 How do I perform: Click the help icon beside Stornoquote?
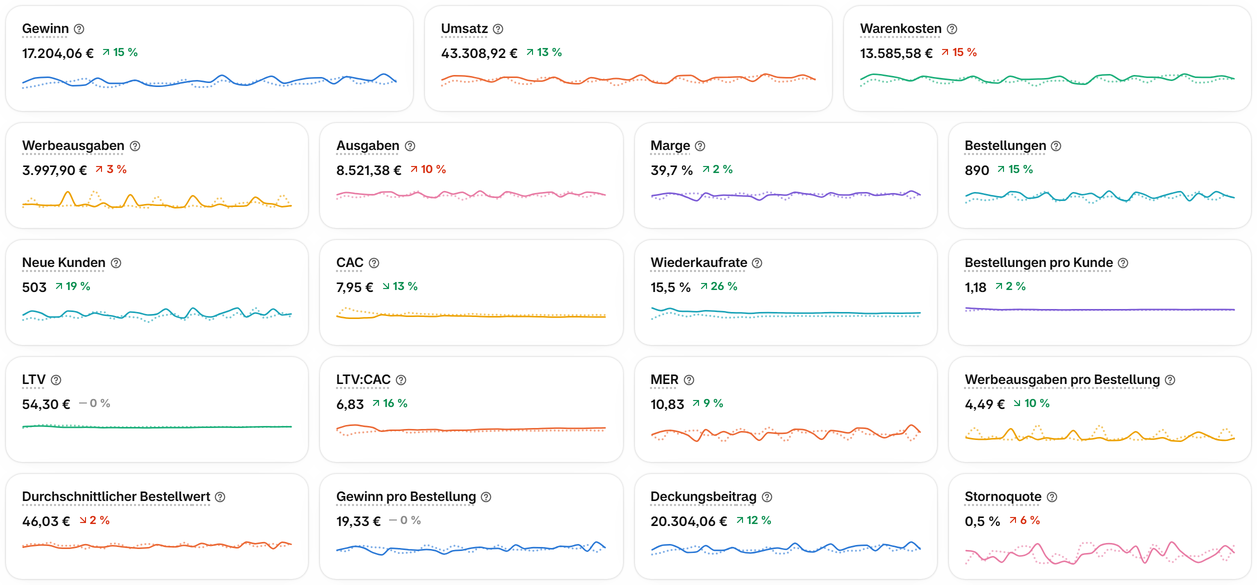(x=1052, y=497)
